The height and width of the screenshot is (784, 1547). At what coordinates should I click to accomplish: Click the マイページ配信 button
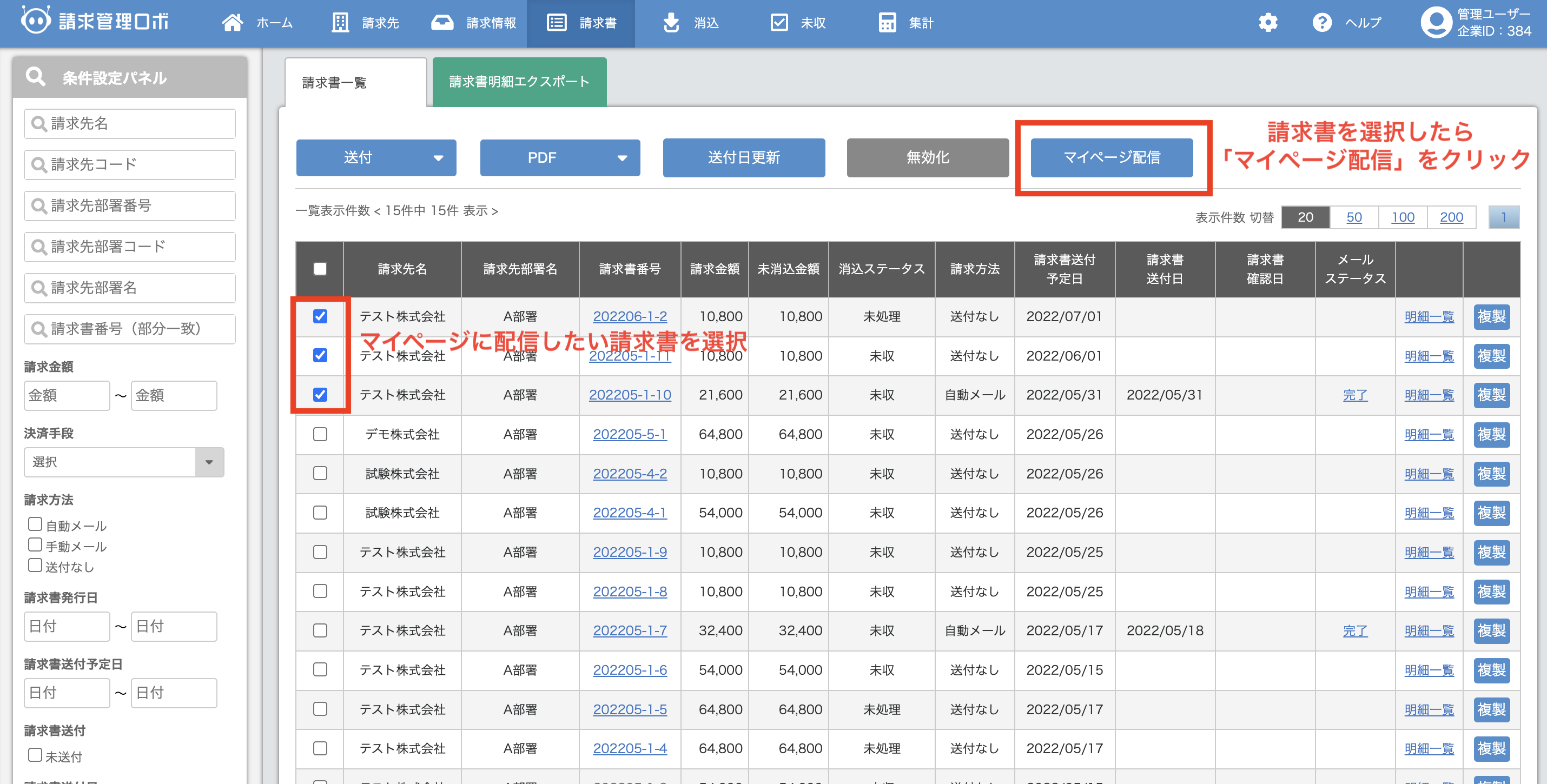[1112, 158]
